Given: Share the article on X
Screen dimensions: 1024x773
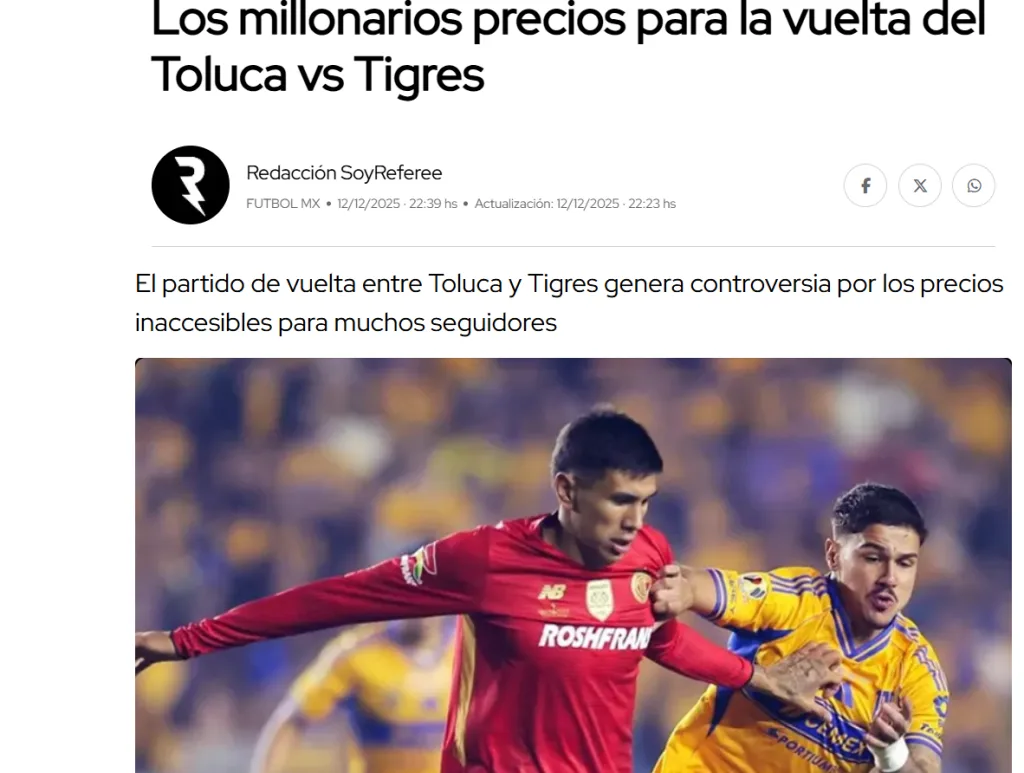Looking at the screenshot, I should point(920,185).
